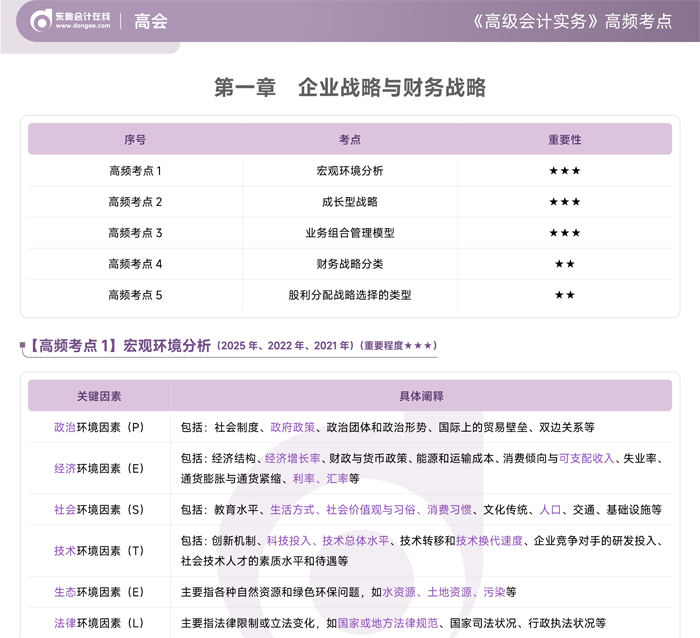
Task: Click the three stars in 业务组合管理模型 row
Action: [564, 233]
